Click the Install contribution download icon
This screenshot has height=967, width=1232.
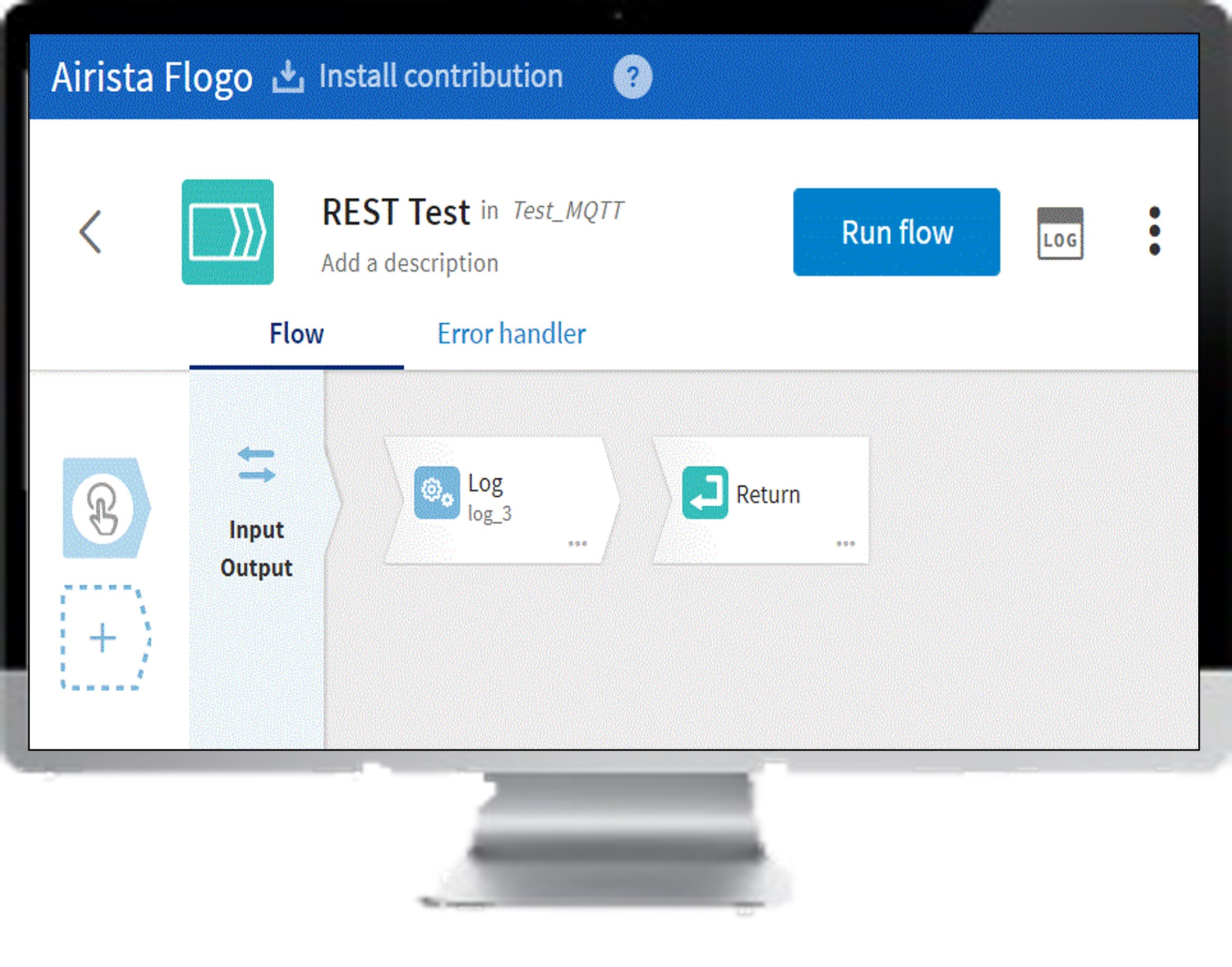(288, 77)
